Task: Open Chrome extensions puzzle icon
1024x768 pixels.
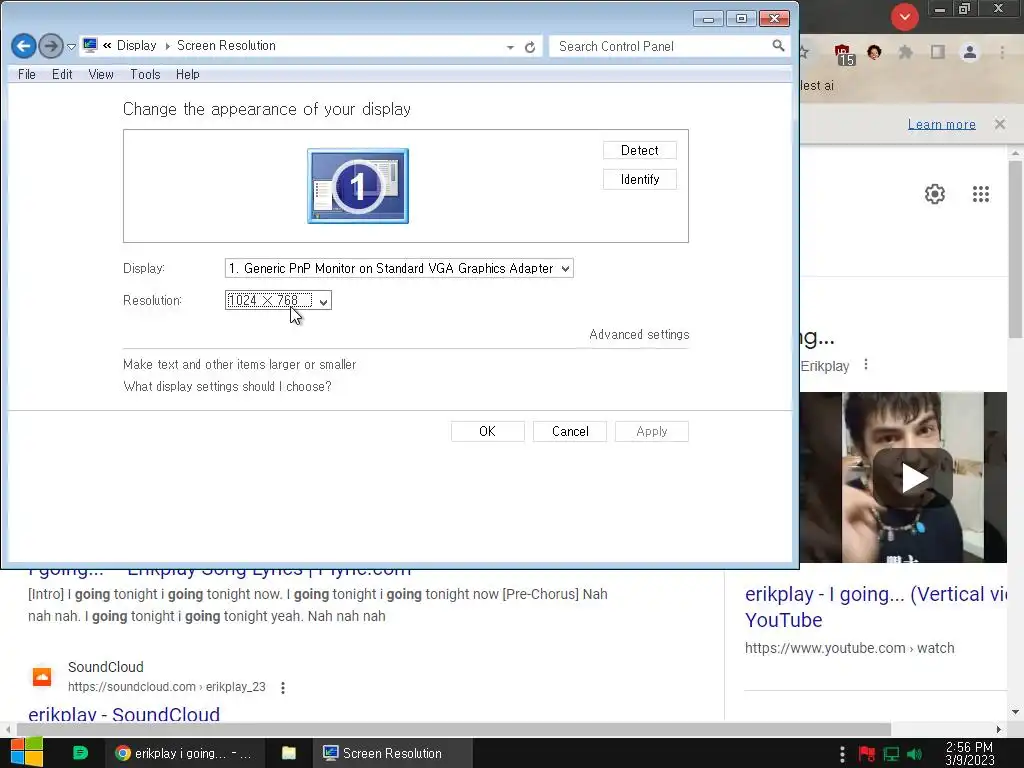Action: point(905,52)
